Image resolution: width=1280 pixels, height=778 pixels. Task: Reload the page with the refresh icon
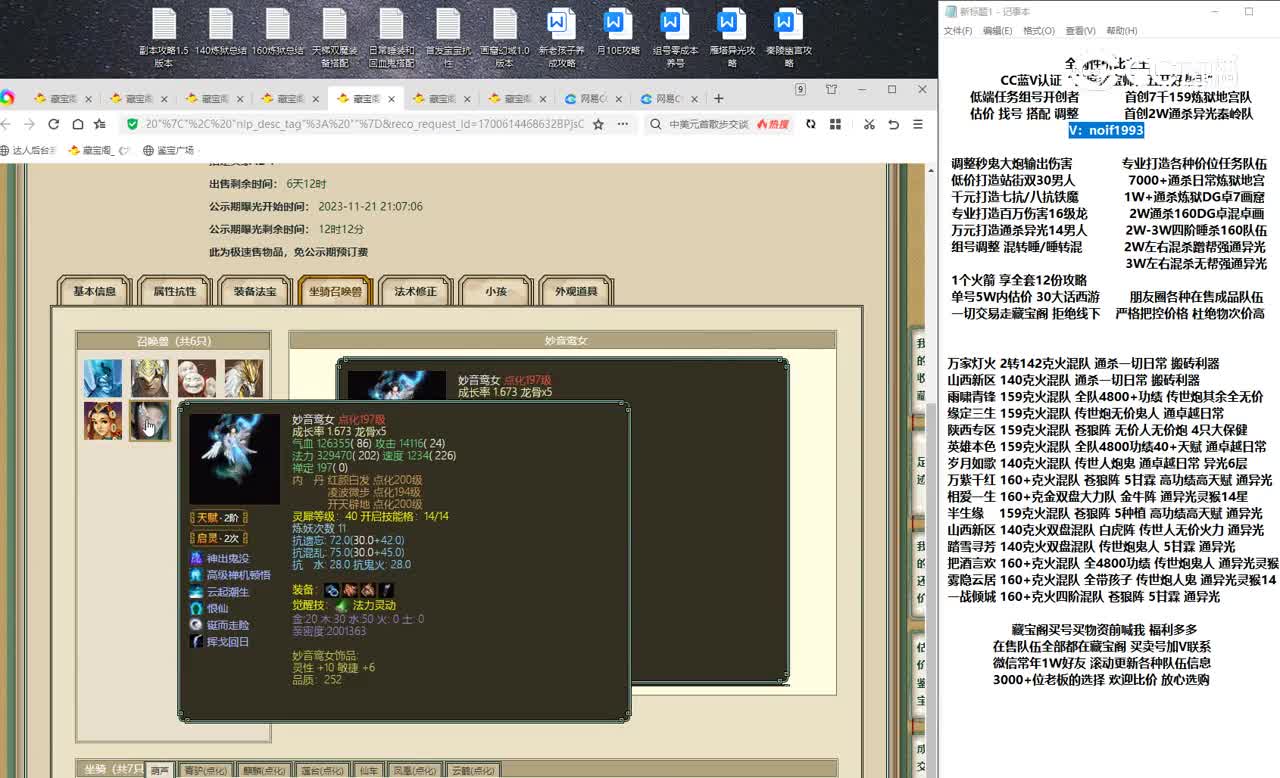54,124
